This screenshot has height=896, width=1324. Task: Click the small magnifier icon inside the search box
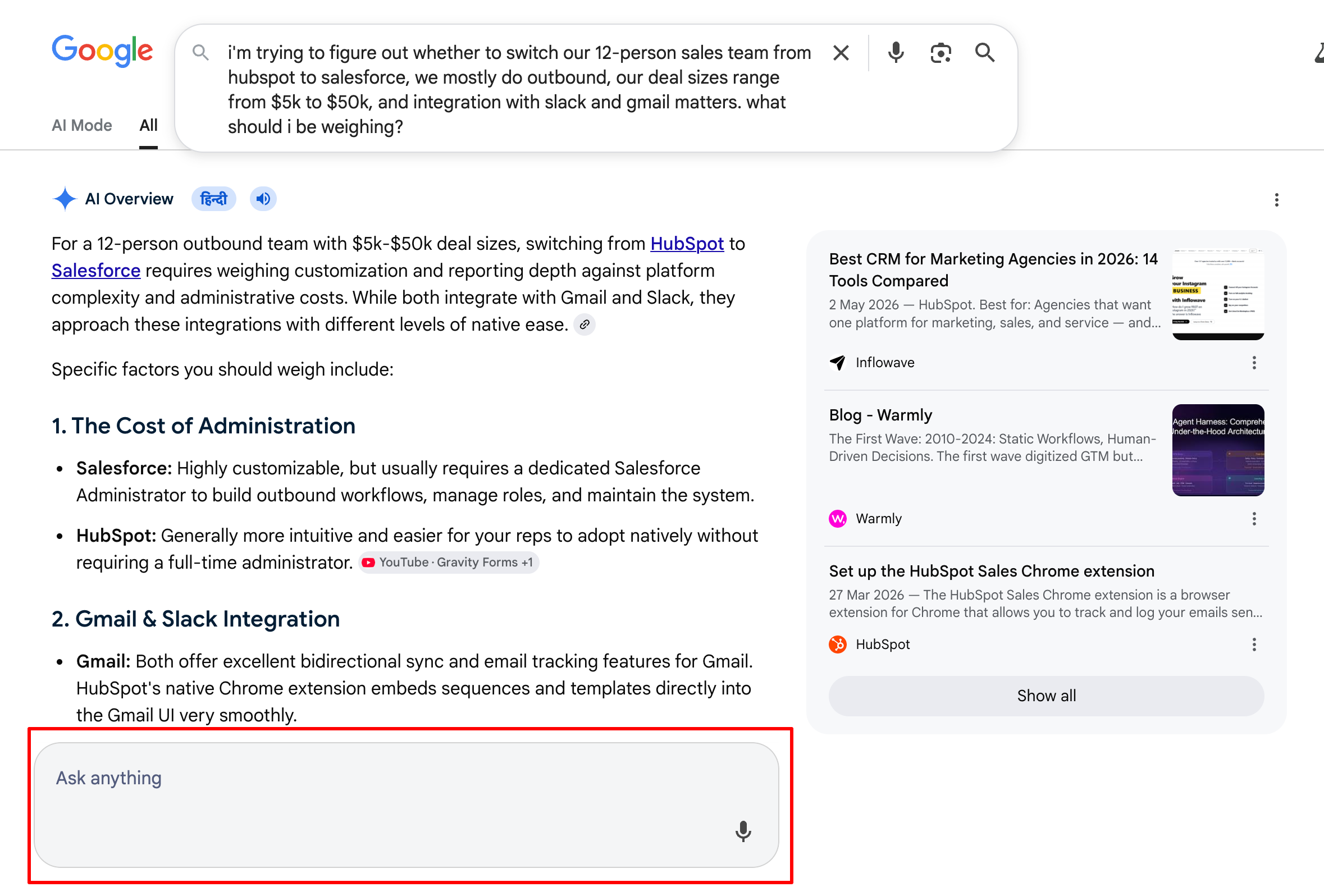pyautogui.click(x=200, y=52)
